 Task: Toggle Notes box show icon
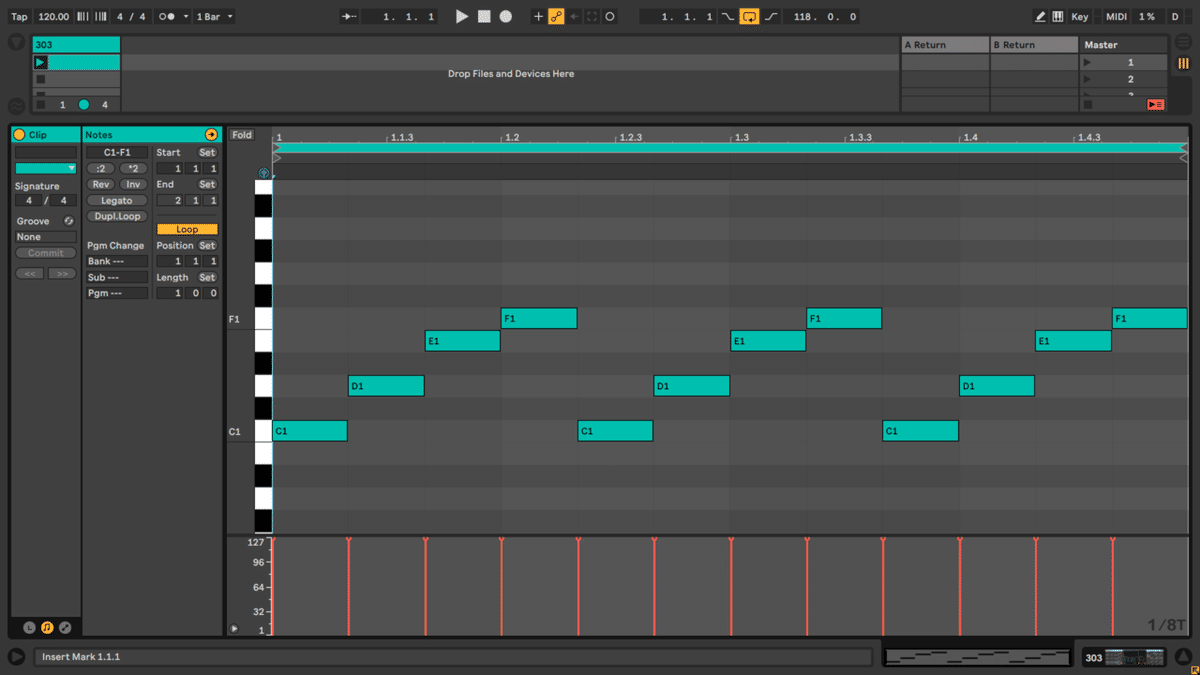tap(47, 628)
